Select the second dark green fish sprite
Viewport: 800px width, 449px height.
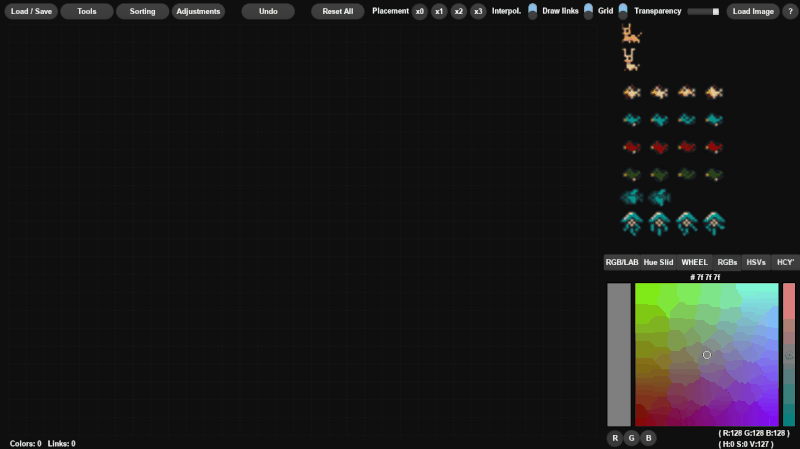(659, 174)
